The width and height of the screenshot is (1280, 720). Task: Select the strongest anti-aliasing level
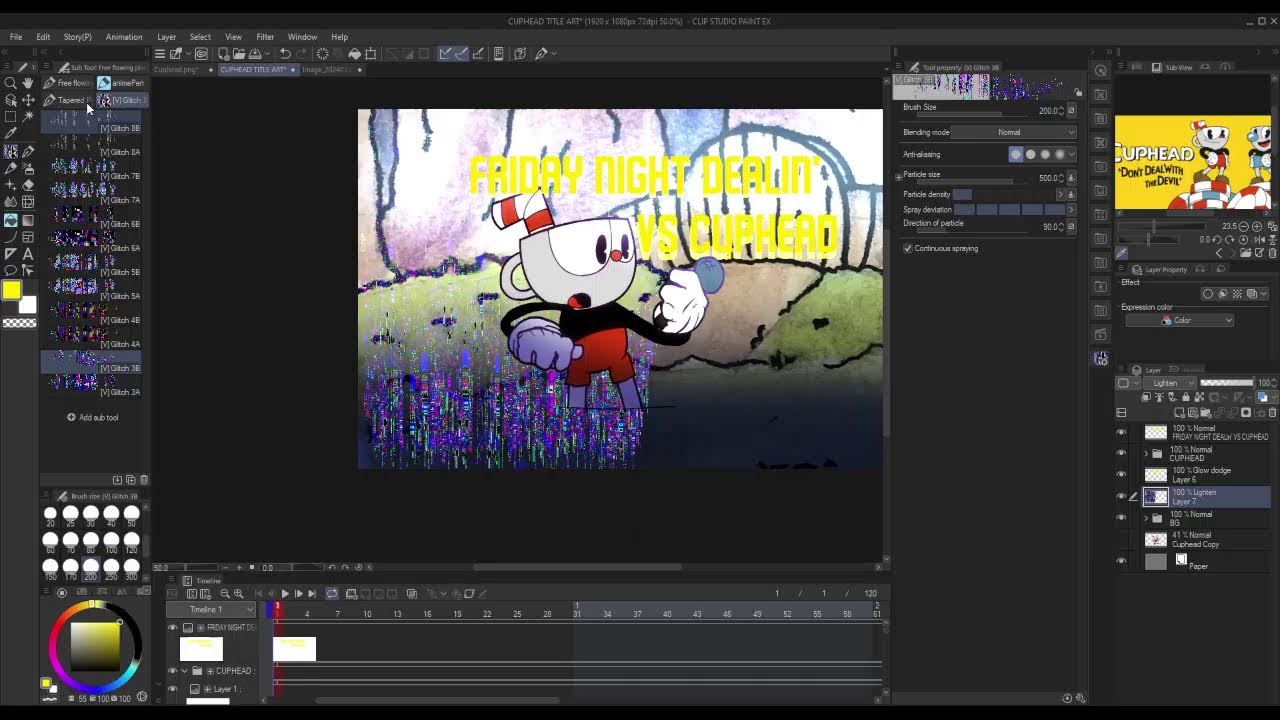[x=1060, y=154]
